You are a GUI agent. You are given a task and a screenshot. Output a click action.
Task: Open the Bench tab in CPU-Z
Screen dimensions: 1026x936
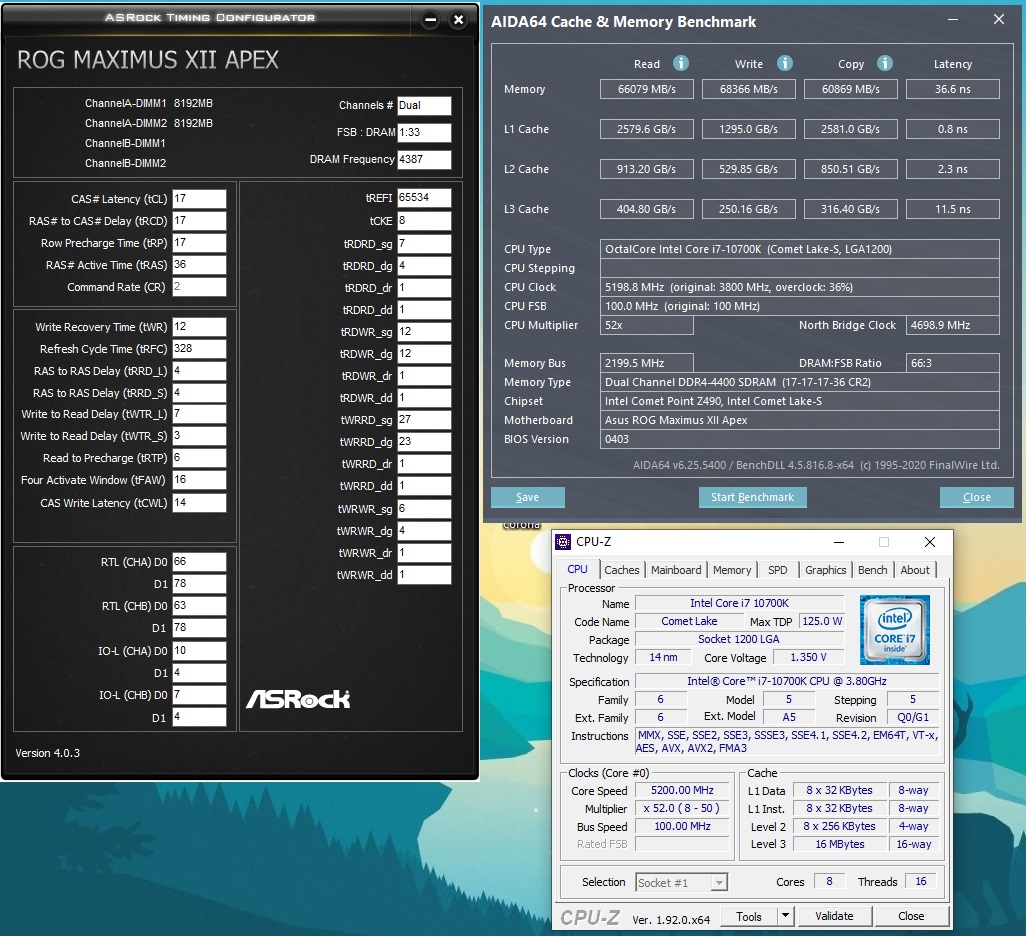[872, 570]
